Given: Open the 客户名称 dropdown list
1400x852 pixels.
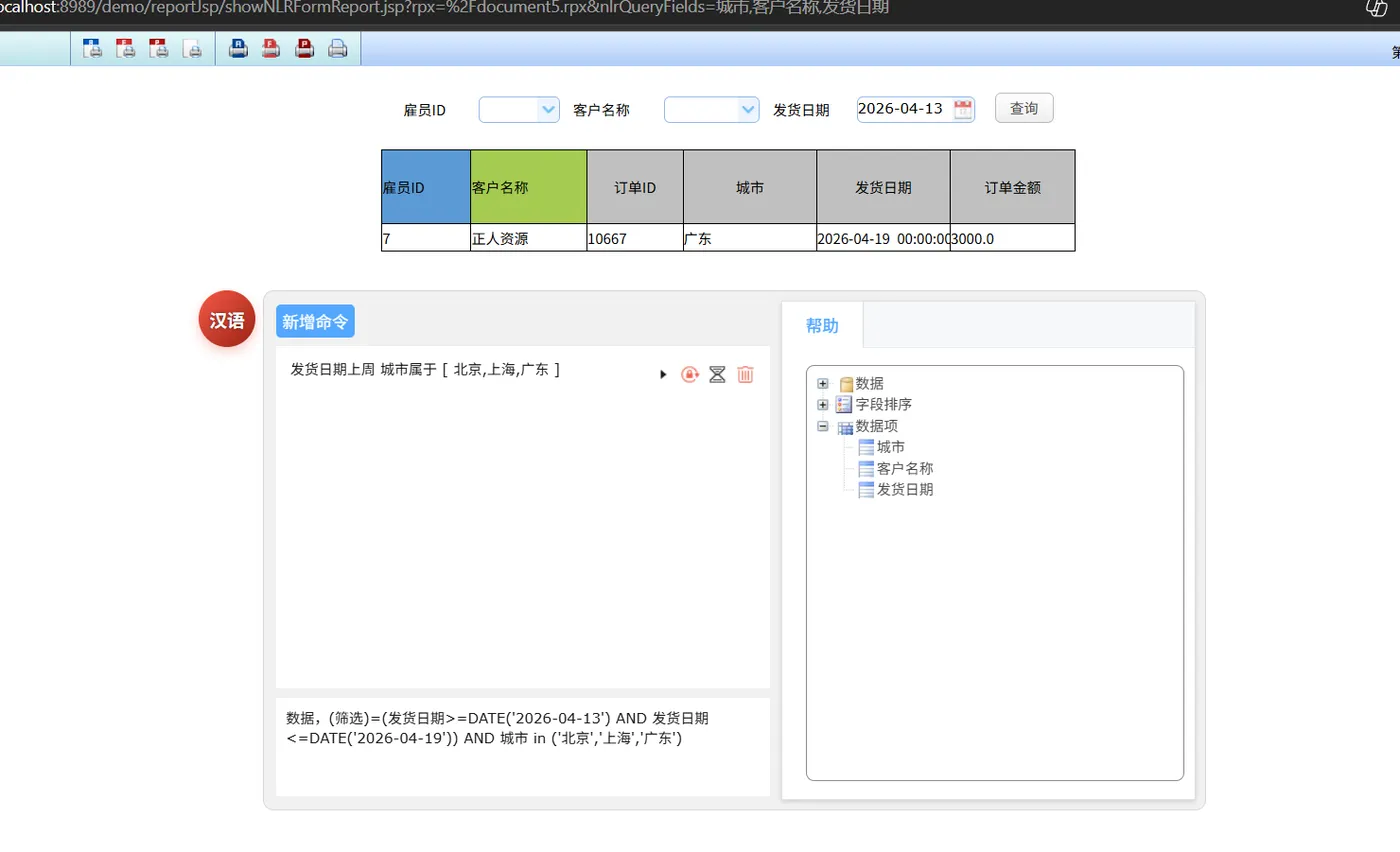Looking at the screenshot, I should point(748,110).
